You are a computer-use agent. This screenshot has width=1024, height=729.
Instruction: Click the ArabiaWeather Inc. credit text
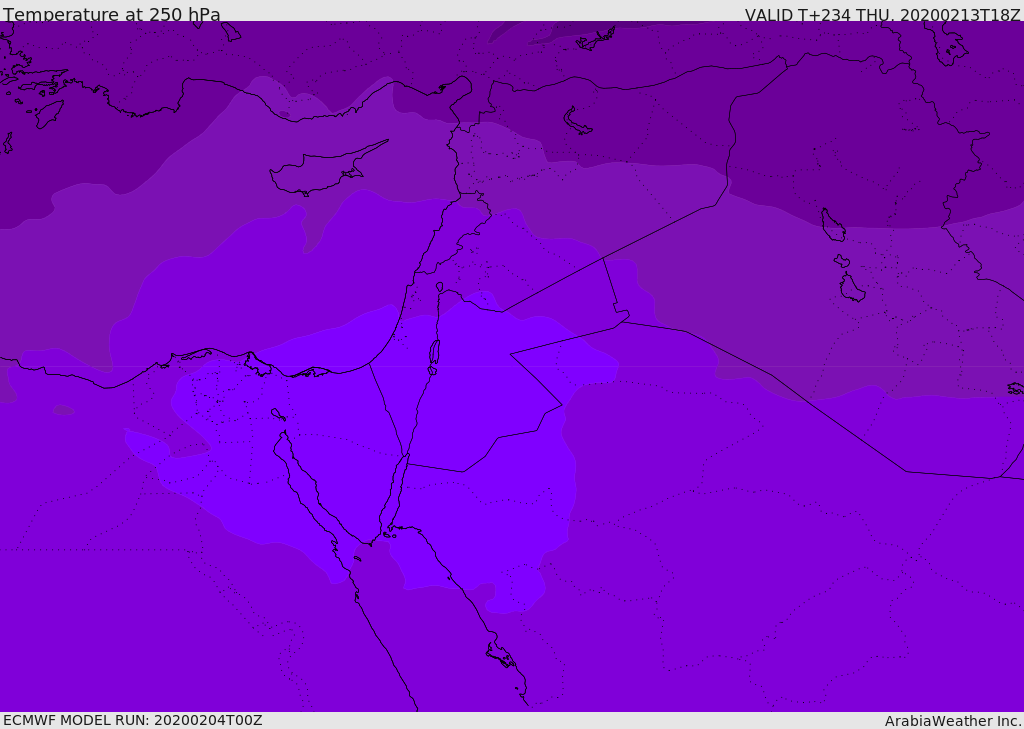pyautogui.click(x=953, y=721)
